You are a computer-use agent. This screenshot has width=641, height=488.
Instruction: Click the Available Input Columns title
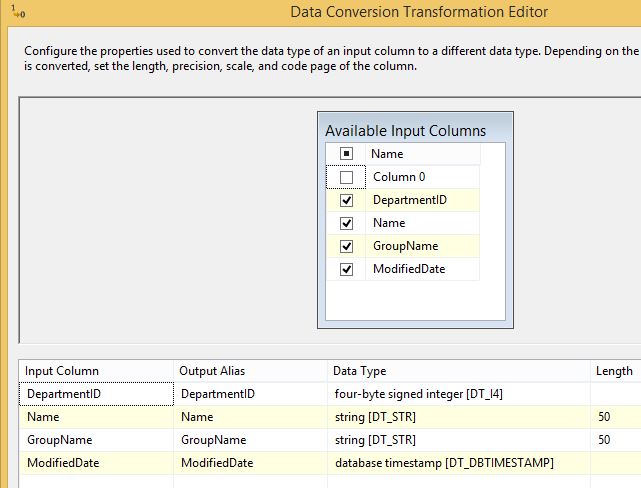click(406, 131)
